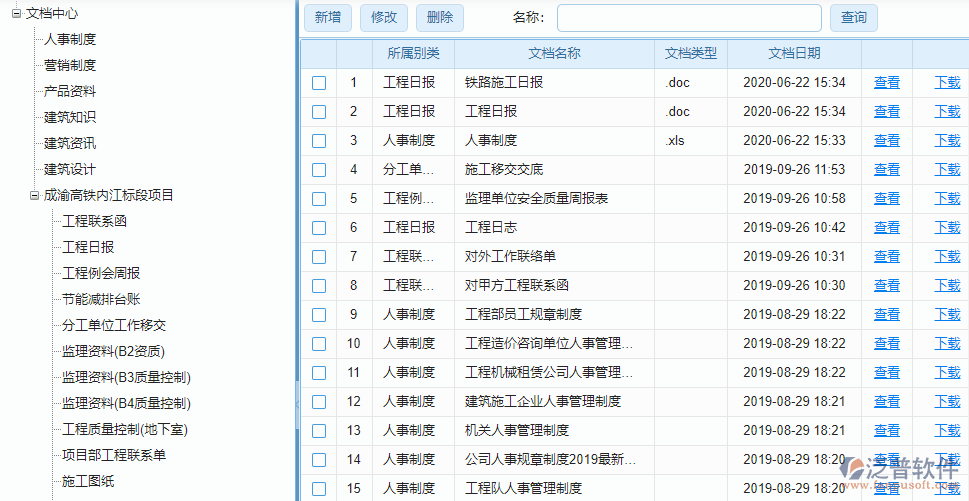Download the 铁路施工日报 document
This screenshot has height=501, width=969.
click(x=947, y=83)
